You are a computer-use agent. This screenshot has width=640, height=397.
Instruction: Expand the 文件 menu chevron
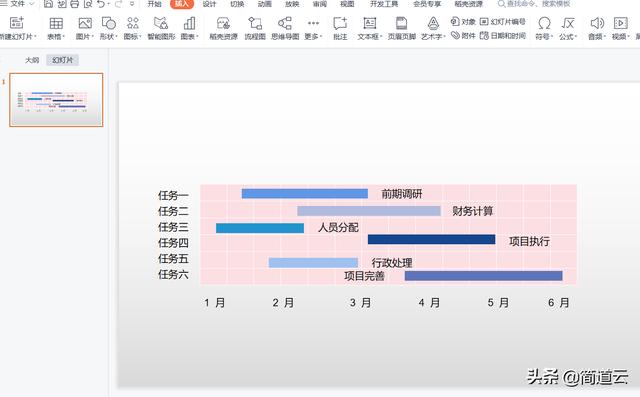point(32,4)
